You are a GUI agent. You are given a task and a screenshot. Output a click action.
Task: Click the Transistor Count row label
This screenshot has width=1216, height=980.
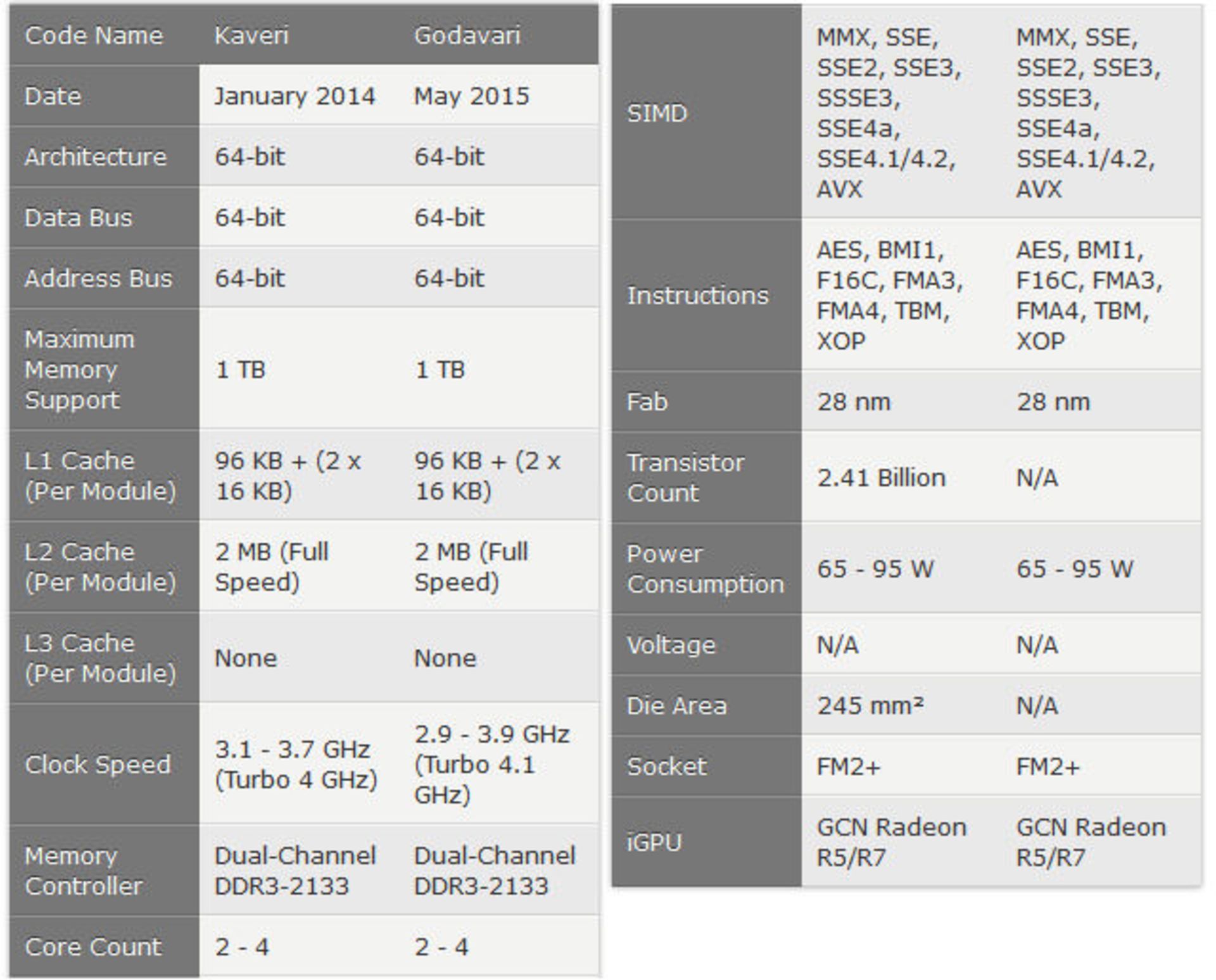[706, 477]
